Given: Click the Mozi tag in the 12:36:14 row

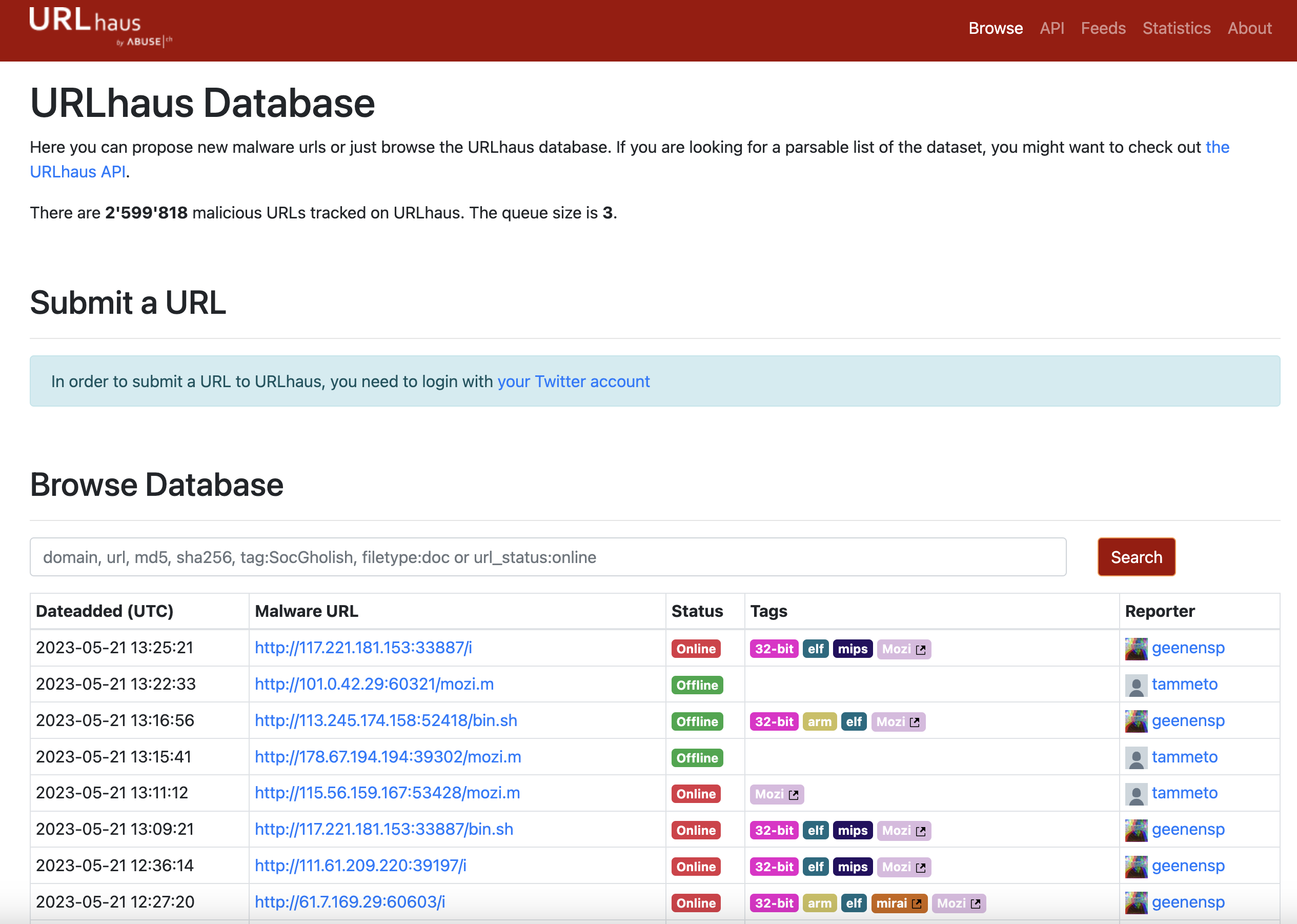Looking at the screenshot, I should (904, 867).
